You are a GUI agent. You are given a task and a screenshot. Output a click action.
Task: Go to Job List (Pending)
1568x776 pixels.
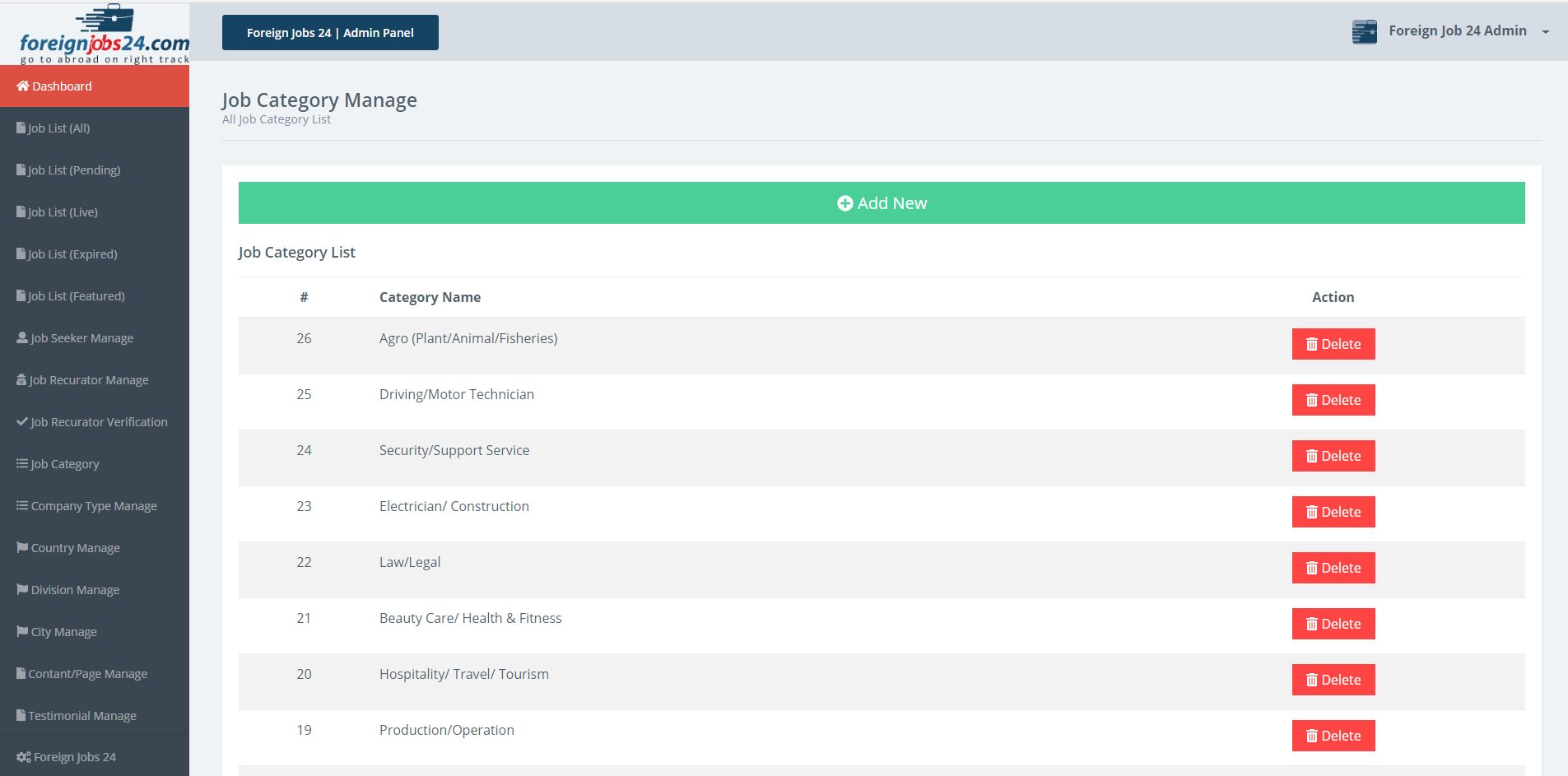(95, 170)
